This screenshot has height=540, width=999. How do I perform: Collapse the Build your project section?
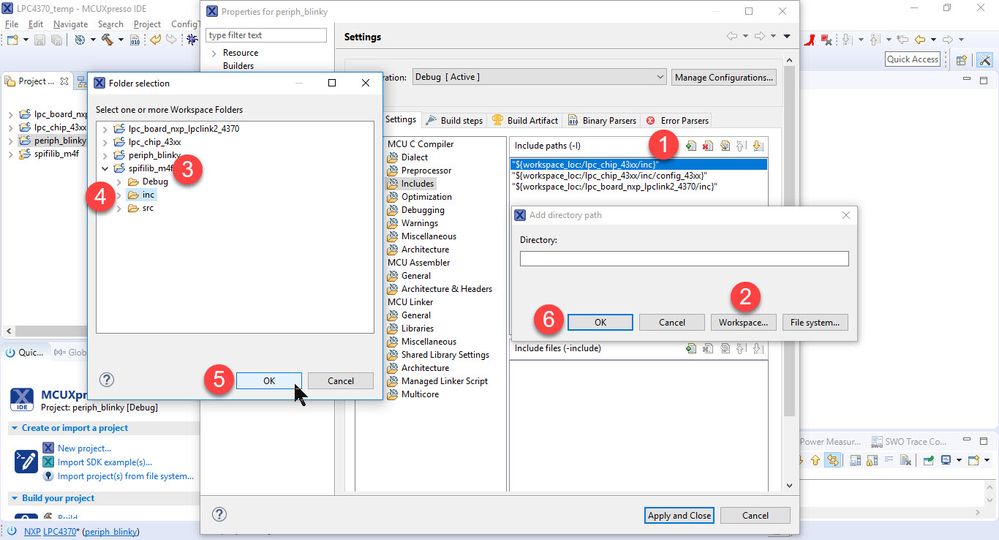14,498
